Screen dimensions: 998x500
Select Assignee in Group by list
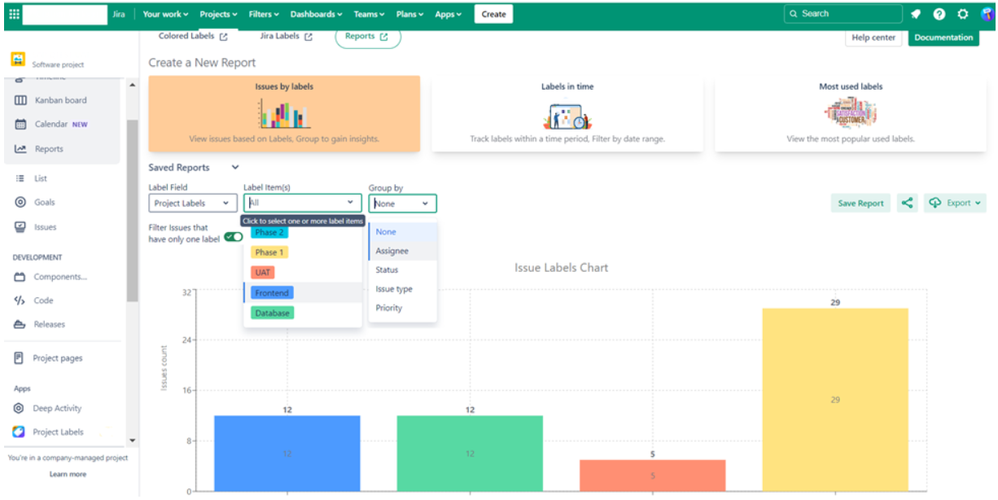click(x=403, y=251)
